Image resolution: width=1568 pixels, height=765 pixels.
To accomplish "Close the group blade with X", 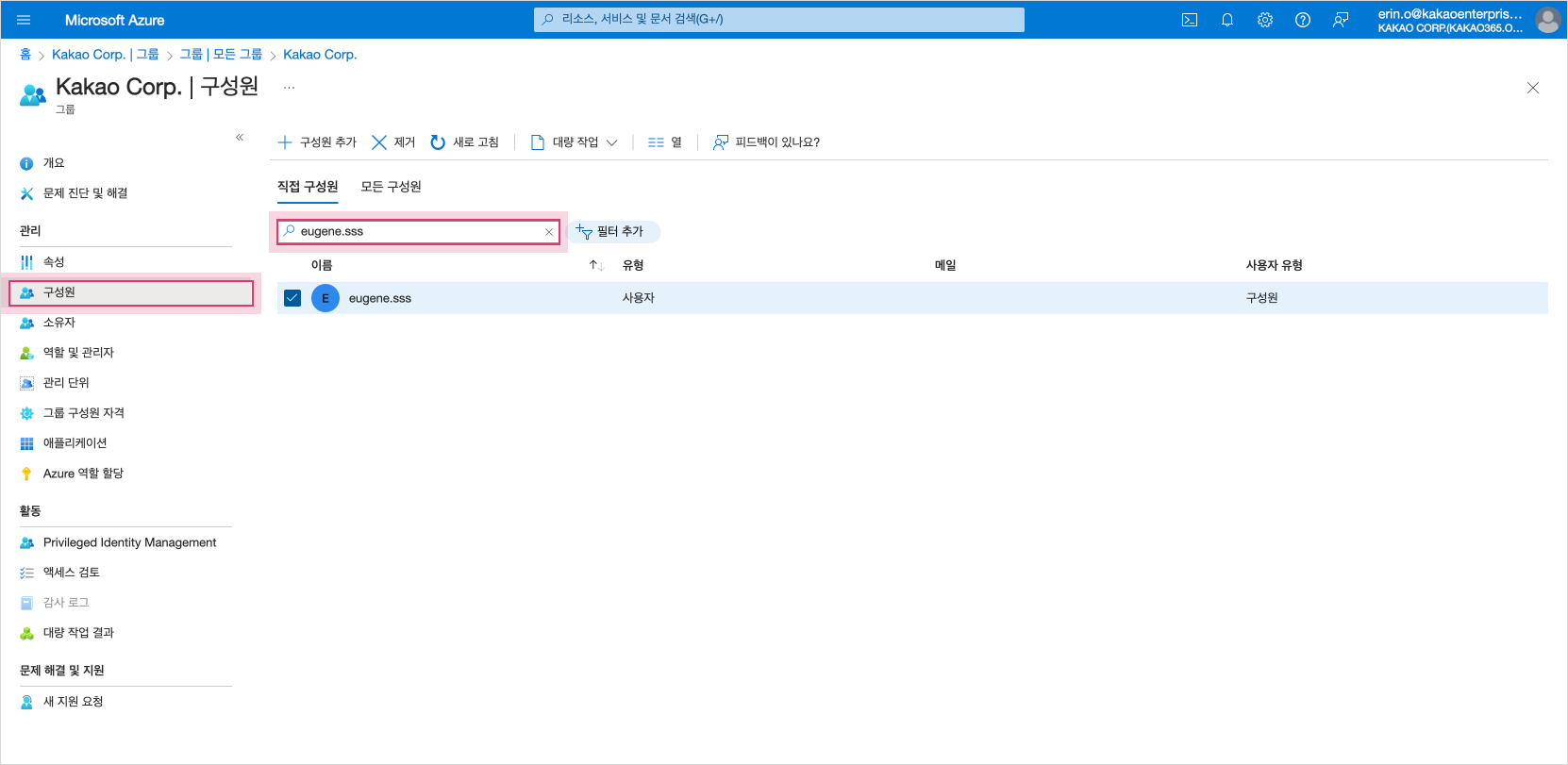I will point(1533,88).
